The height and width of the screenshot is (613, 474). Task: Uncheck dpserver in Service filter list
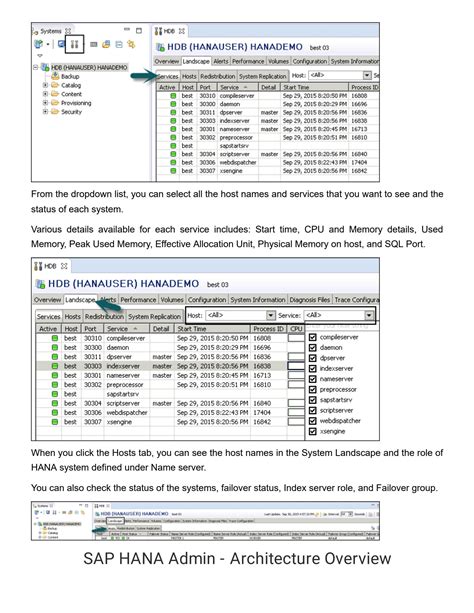312,358
